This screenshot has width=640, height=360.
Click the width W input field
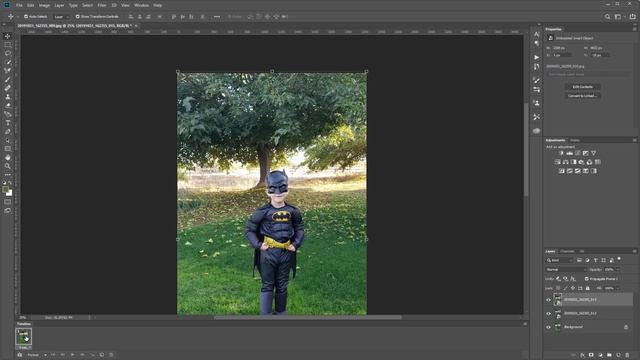pos(562,48)
